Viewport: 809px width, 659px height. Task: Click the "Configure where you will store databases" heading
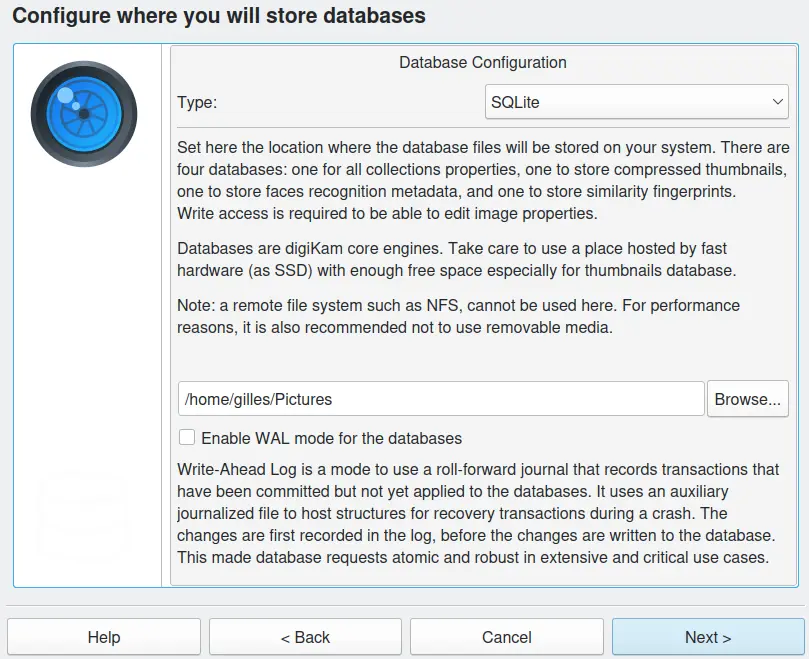pos(219,16)
